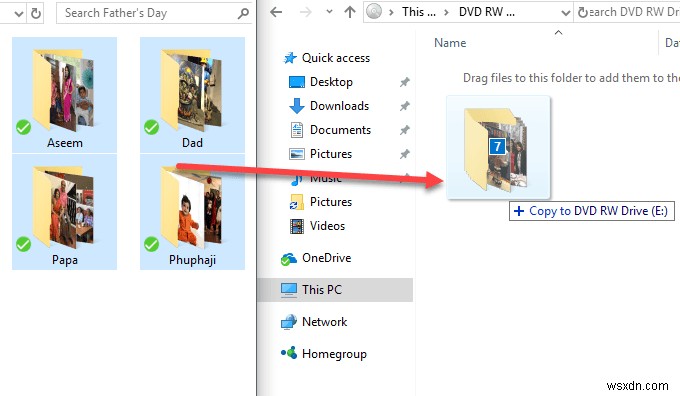Click the This PC computer icon
The width and height of the screenshot is (680, 396).
tap(288, 290)
